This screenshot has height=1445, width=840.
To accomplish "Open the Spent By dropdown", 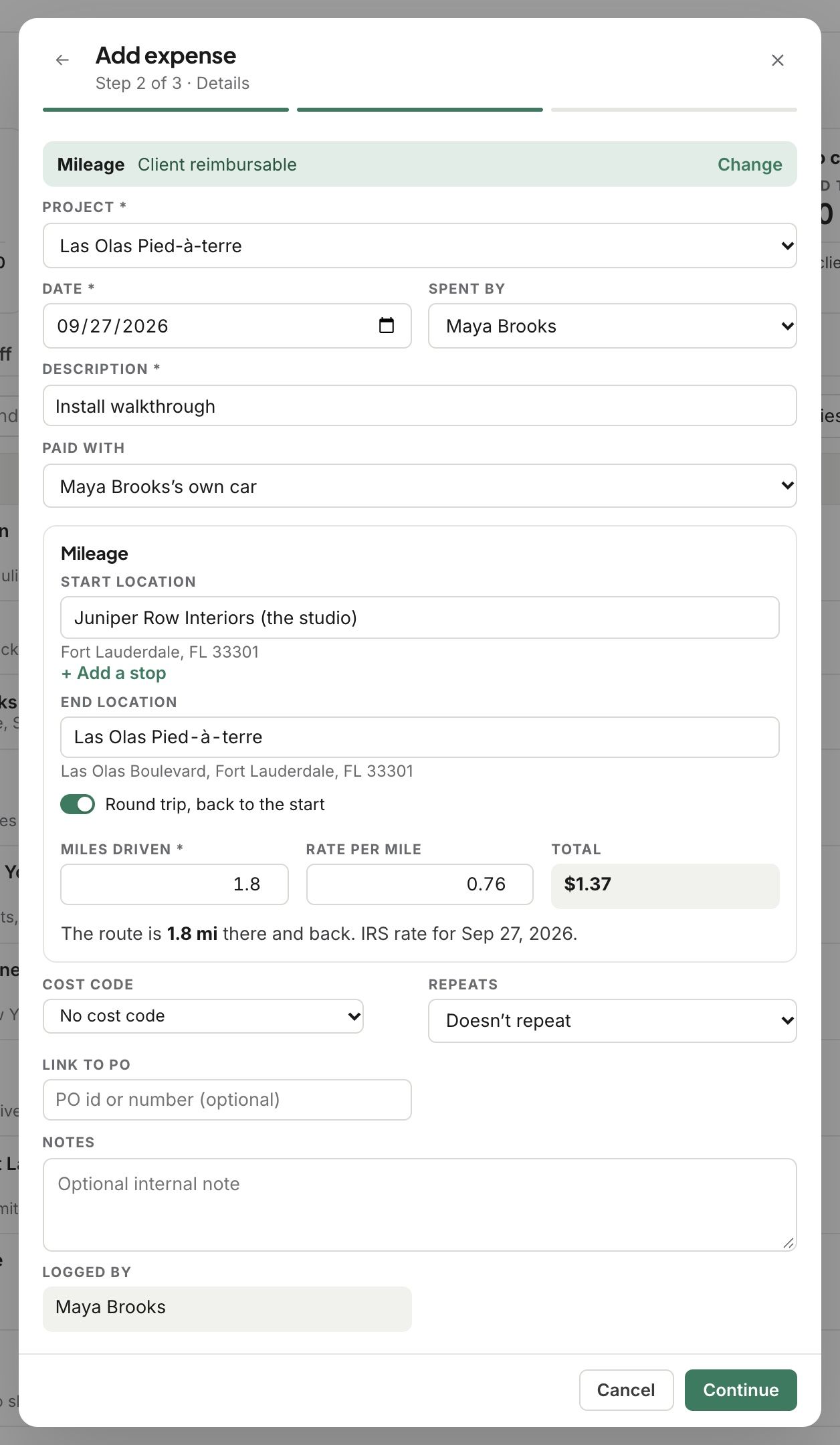I will click(x=613, y=326).
